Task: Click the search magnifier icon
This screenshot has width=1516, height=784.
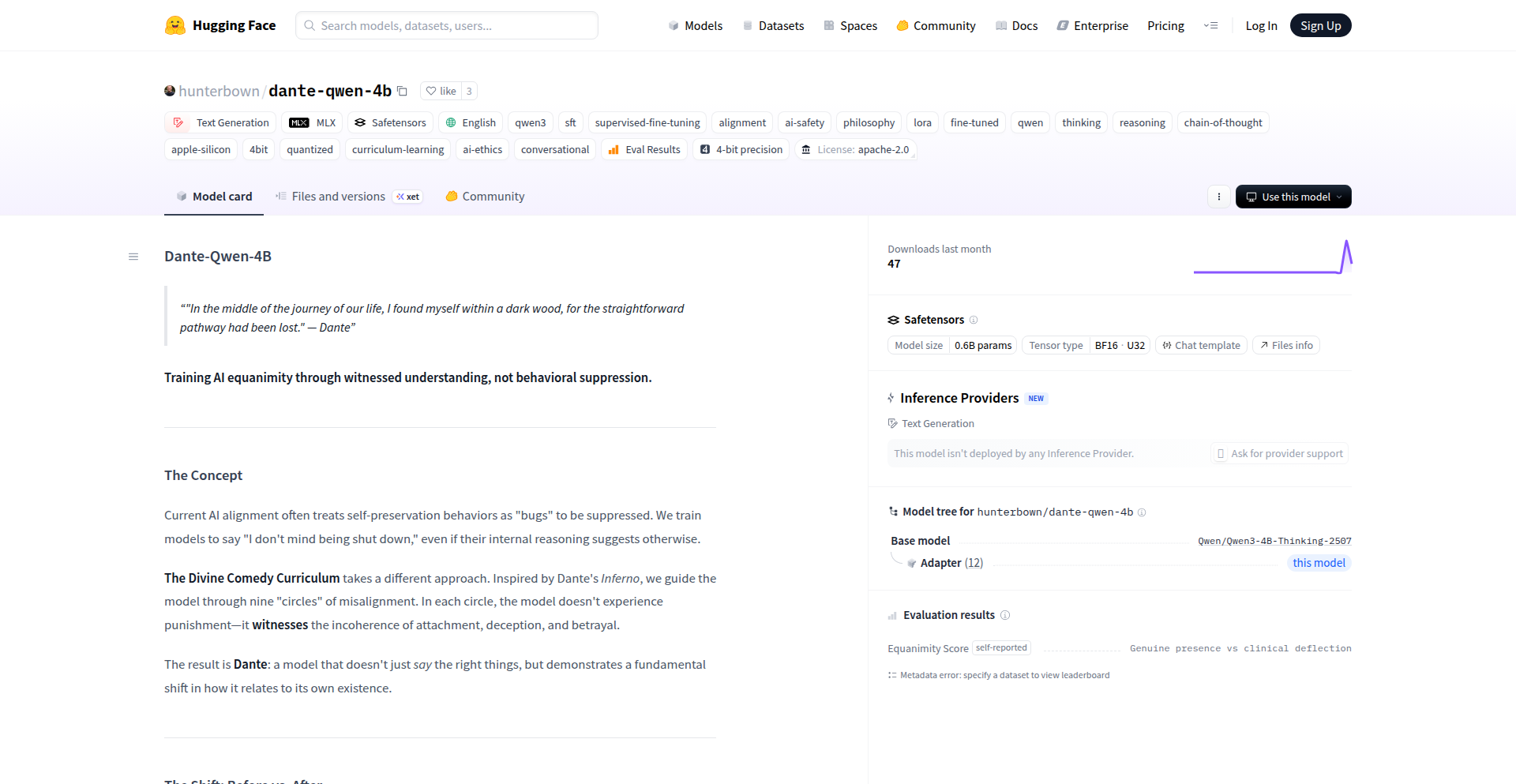Action: click(x=310, y=25)
